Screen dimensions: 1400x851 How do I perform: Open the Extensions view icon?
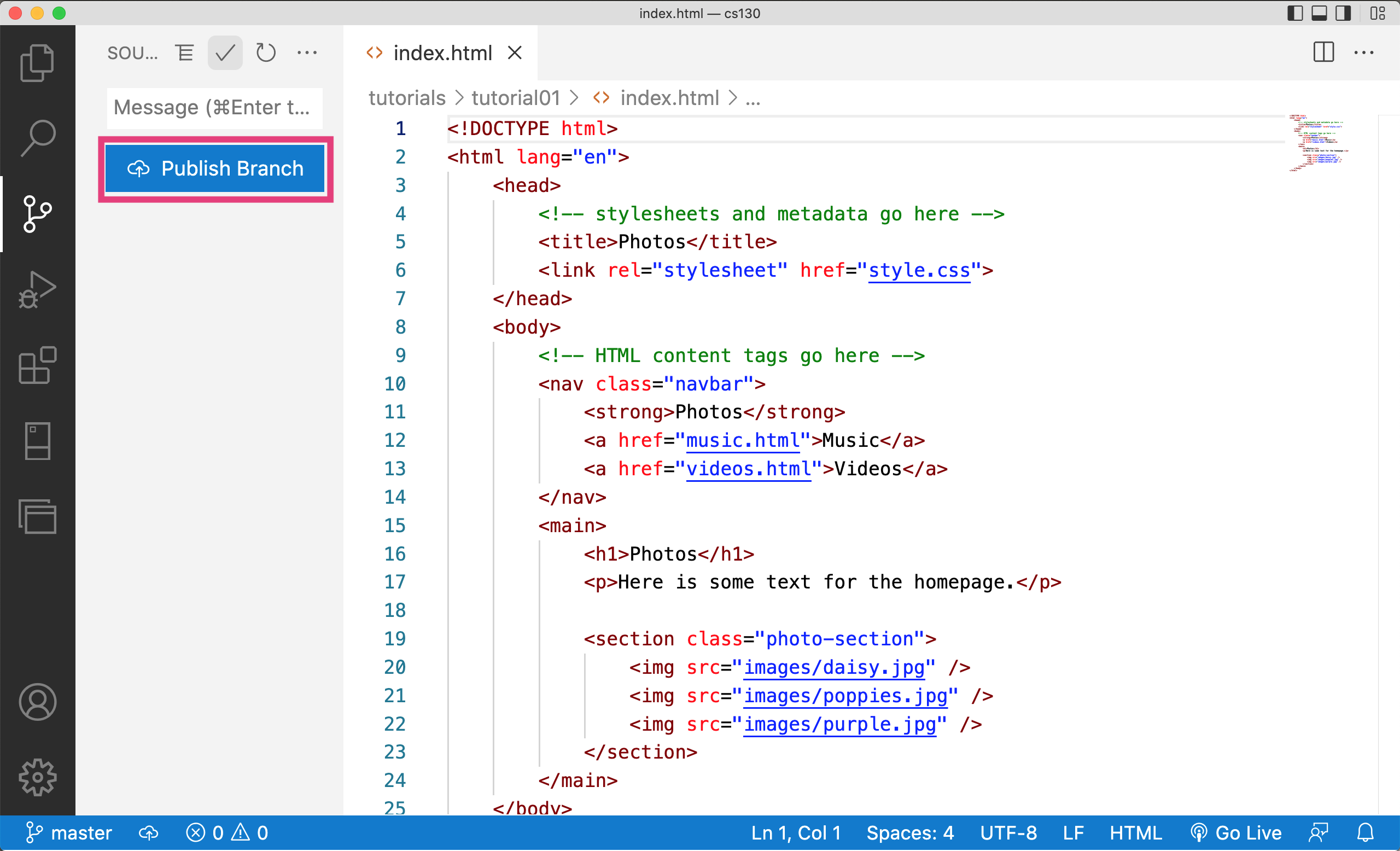pyautogui.click(x=37, y=365)
